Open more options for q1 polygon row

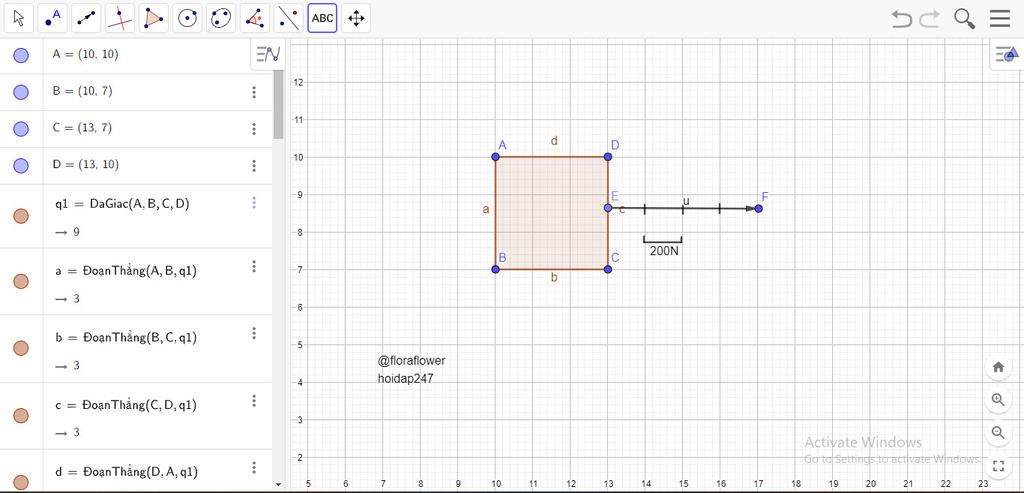point(254,203)
